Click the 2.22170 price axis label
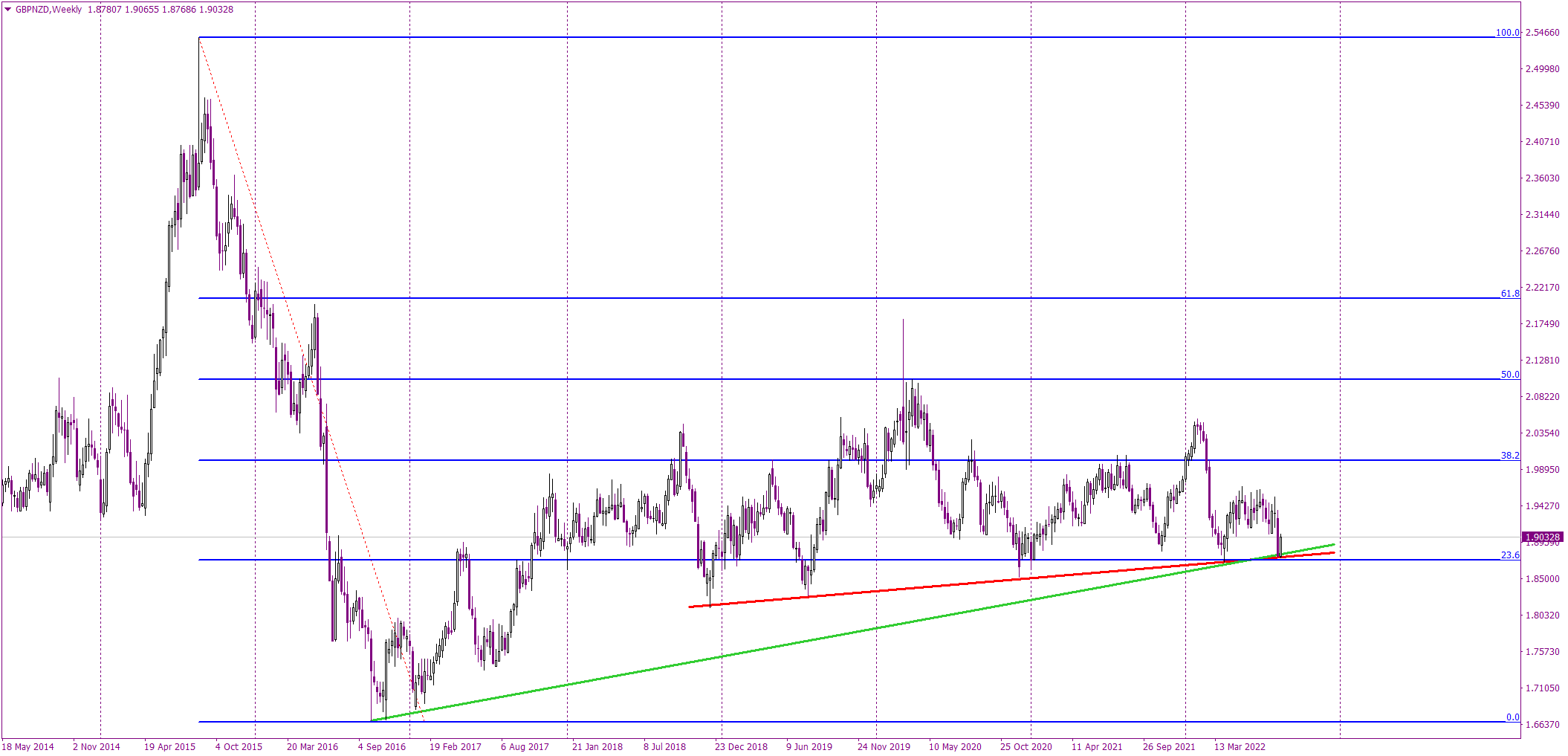This screenshot has width=1568, height=756. point(1542,288)
